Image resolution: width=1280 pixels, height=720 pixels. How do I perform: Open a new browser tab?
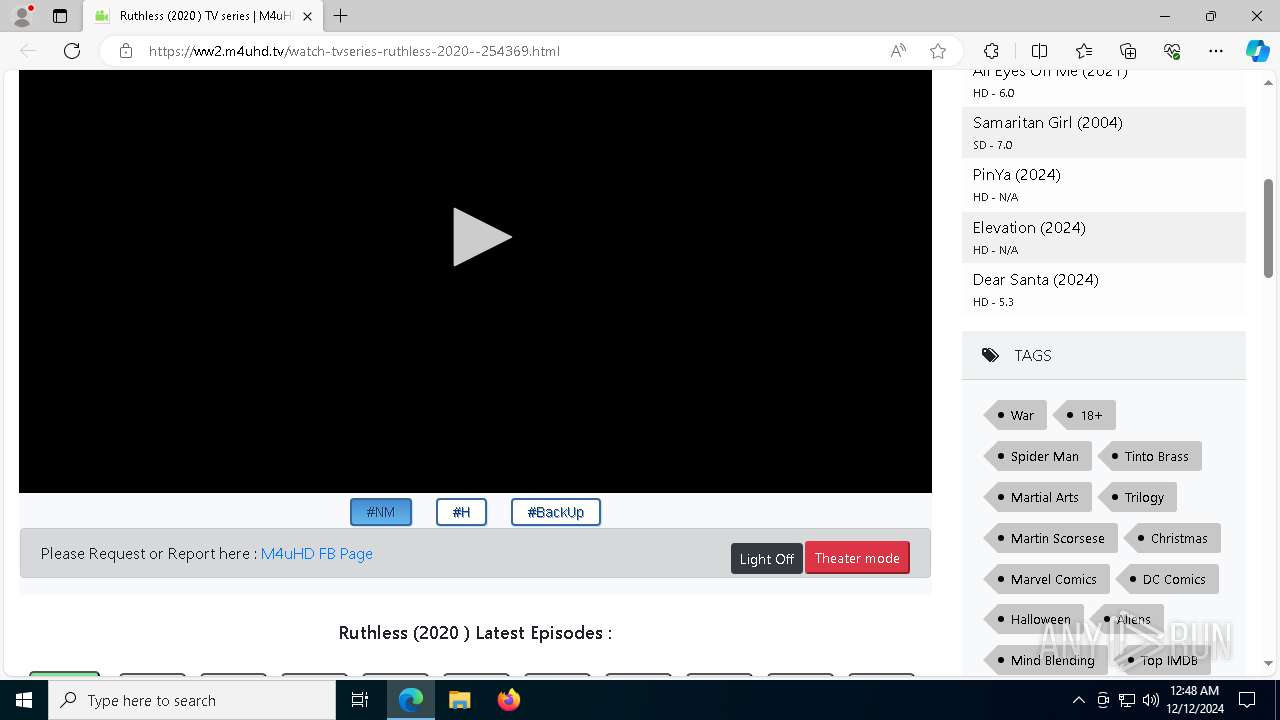[x=341, y=16]
